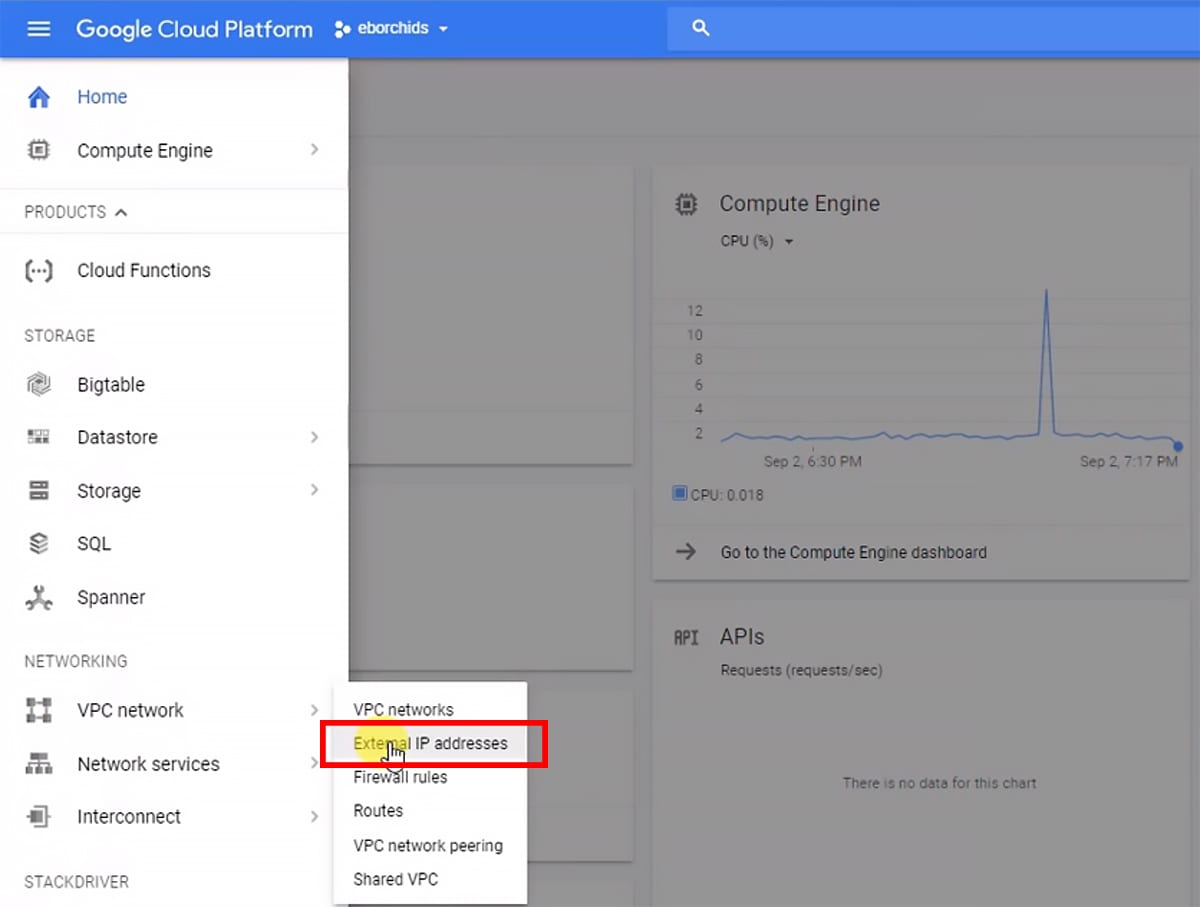Click the Network services icon

pos(38,764)
